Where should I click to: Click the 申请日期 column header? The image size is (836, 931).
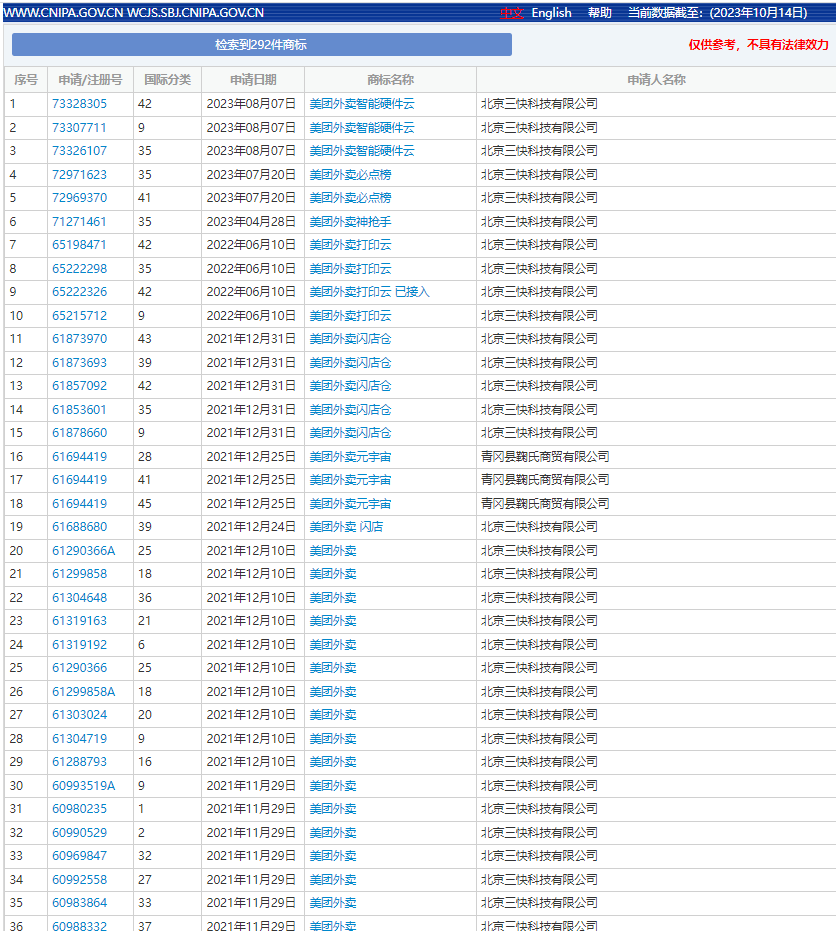(253, 80)
